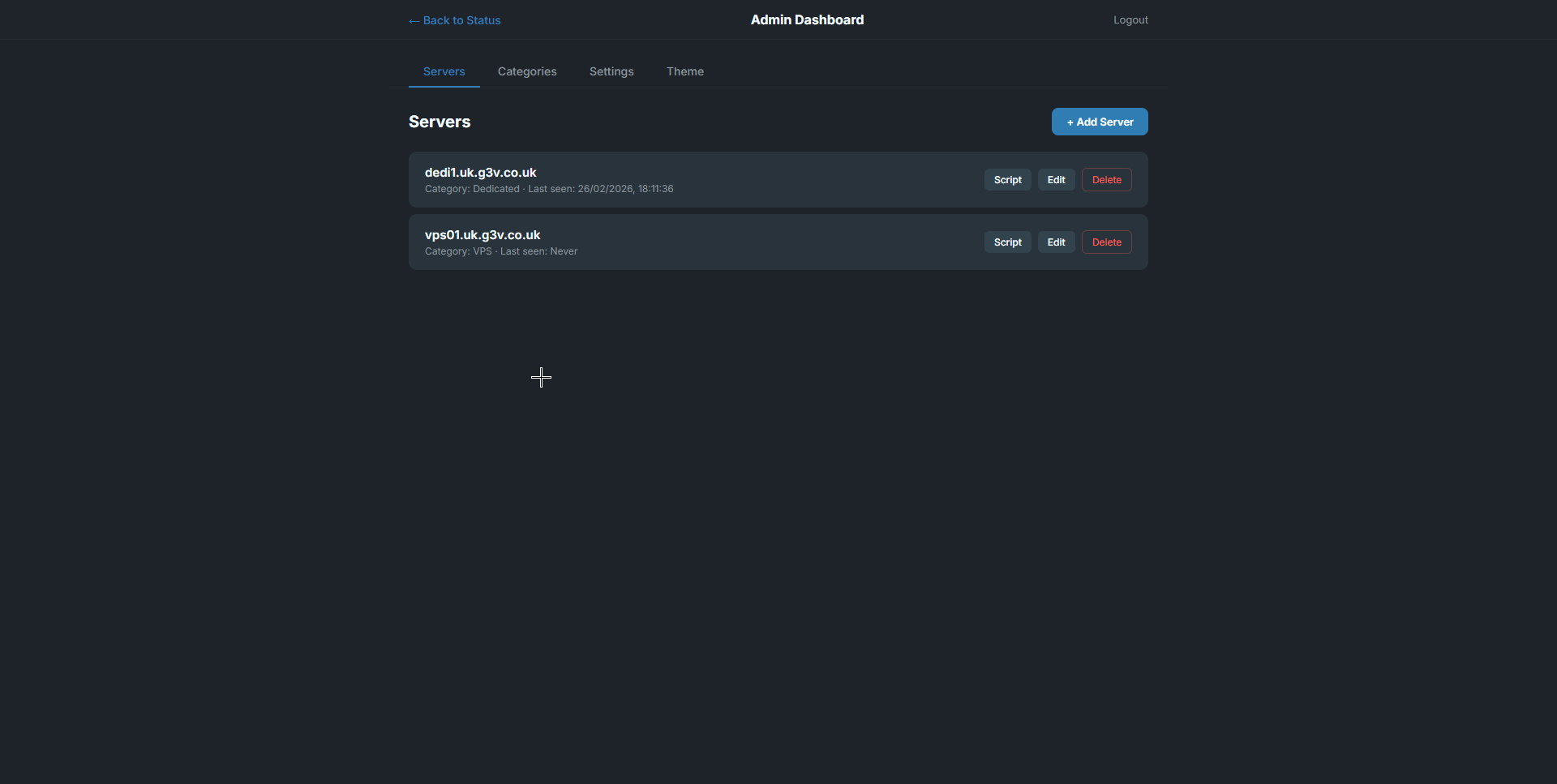Open the Settings tab
The image size is (1557, 784).
click(611, 71)
